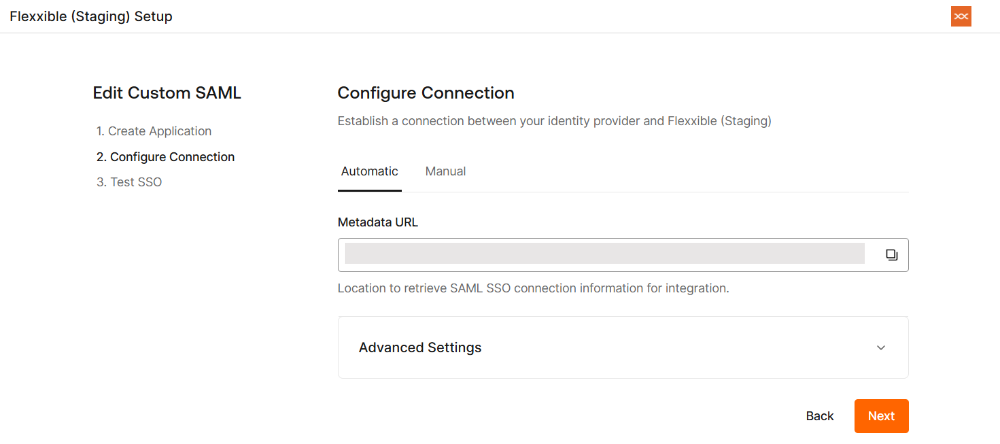Viewport: 1000px width, 444px height.
Task: Click the Advanced Settings title text
Action: click(420, 347)
